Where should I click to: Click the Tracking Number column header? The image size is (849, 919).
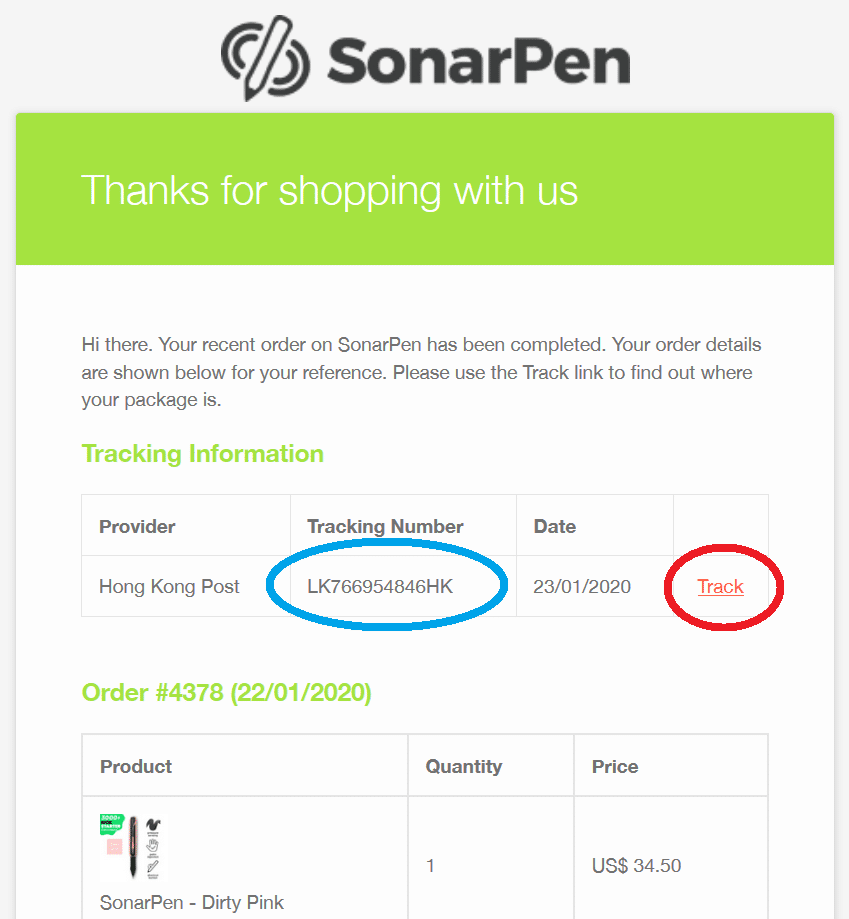[x=385, y=527]
